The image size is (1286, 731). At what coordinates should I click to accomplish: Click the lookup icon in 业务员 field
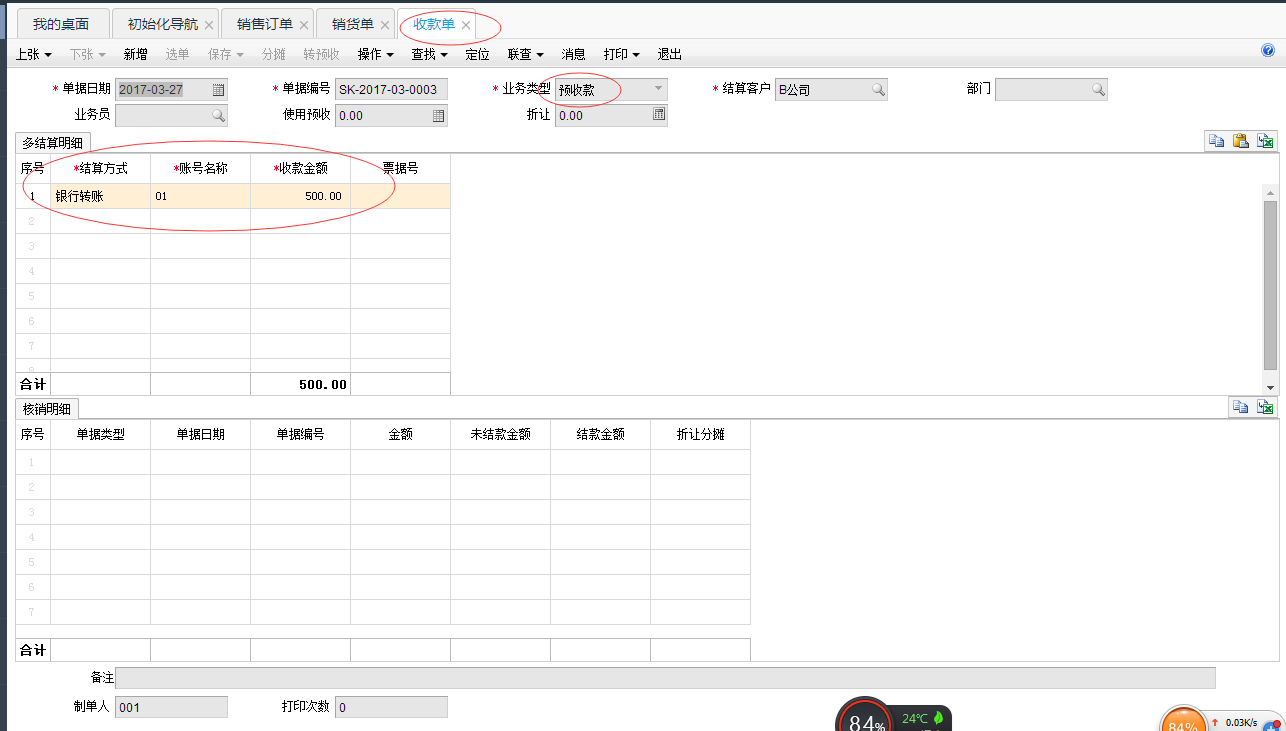tap(218, 116)
